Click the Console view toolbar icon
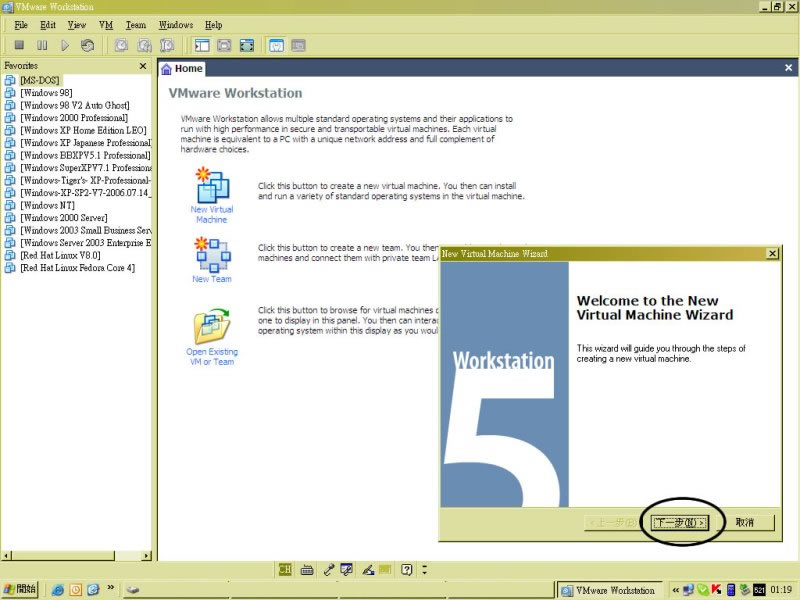The image size is (800, 600). click(298, 45)
